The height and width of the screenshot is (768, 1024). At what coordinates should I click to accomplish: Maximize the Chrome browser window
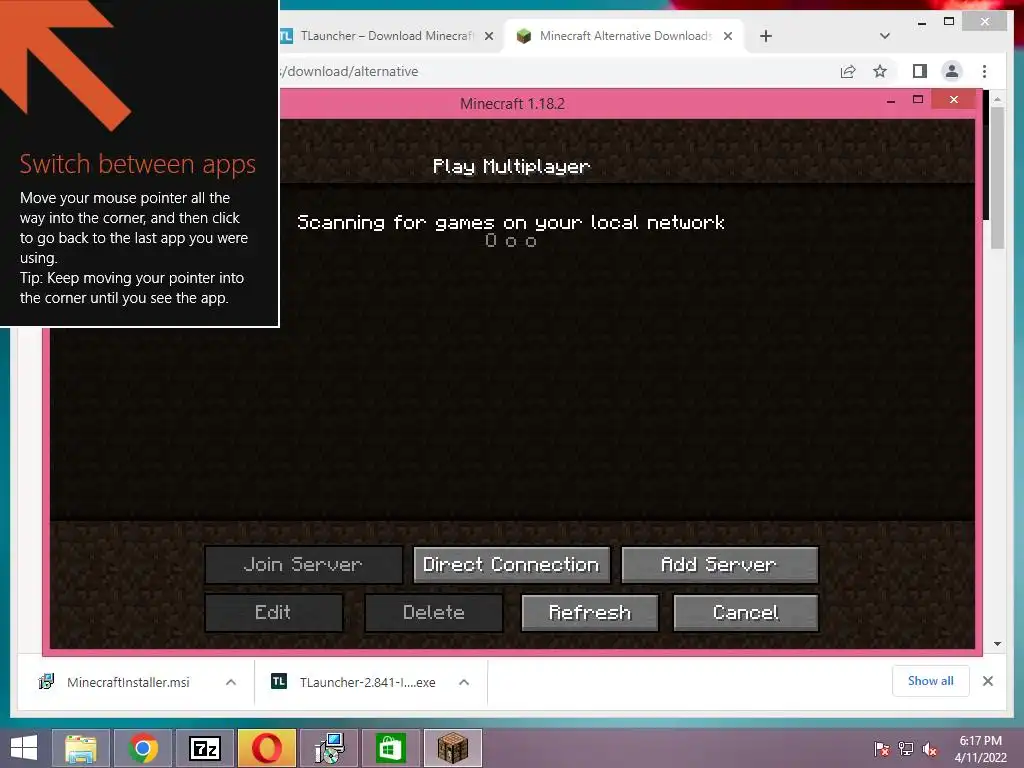(x=949, y=22)
